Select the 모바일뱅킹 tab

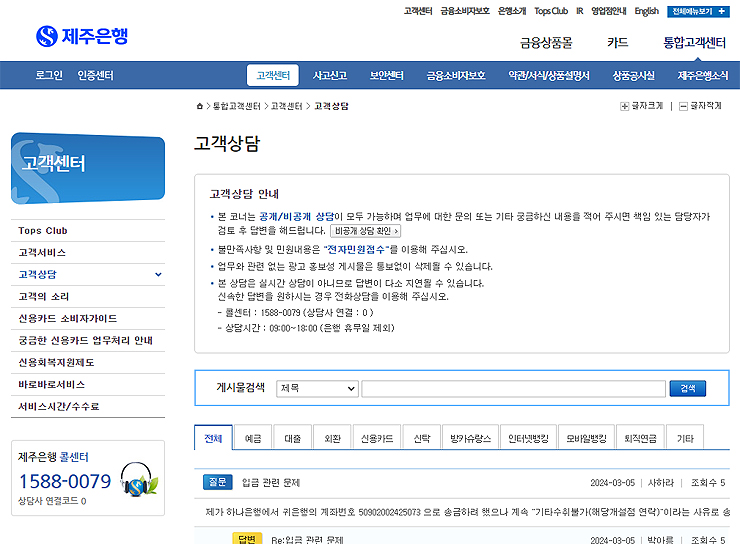coord(587,438)
